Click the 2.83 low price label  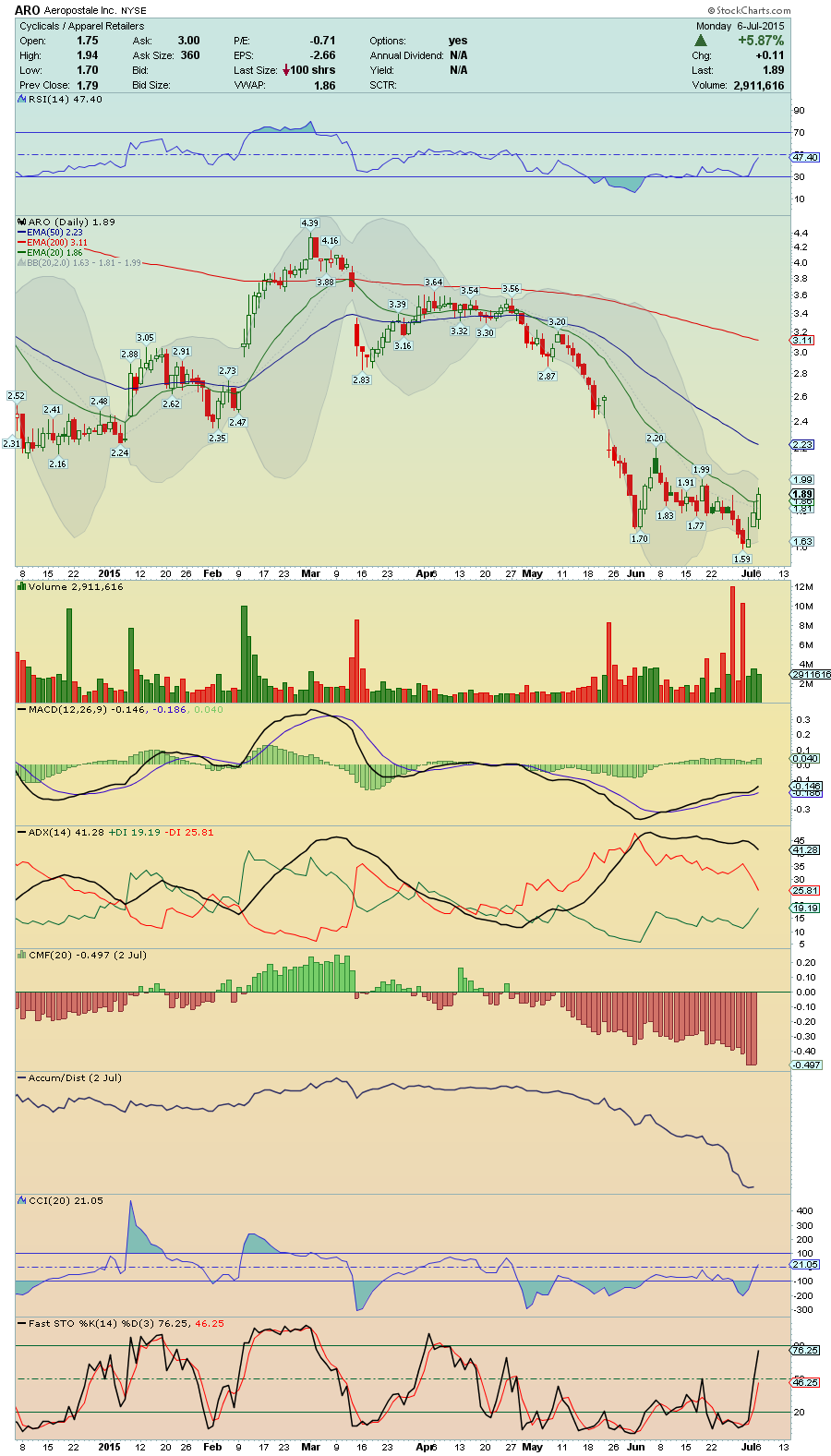pos(361,379)
